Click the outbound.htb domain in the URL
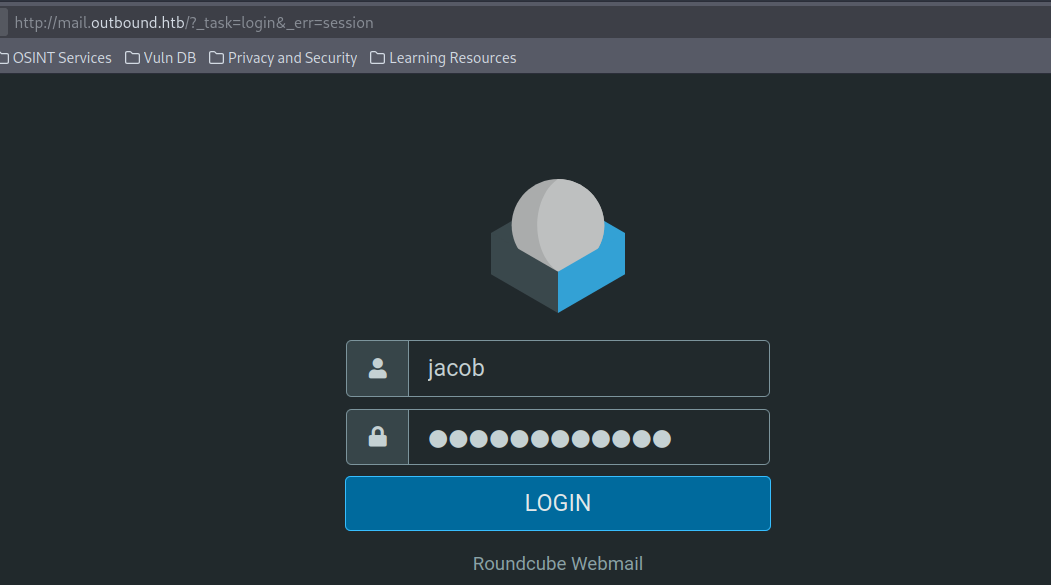 coord(138,22)
